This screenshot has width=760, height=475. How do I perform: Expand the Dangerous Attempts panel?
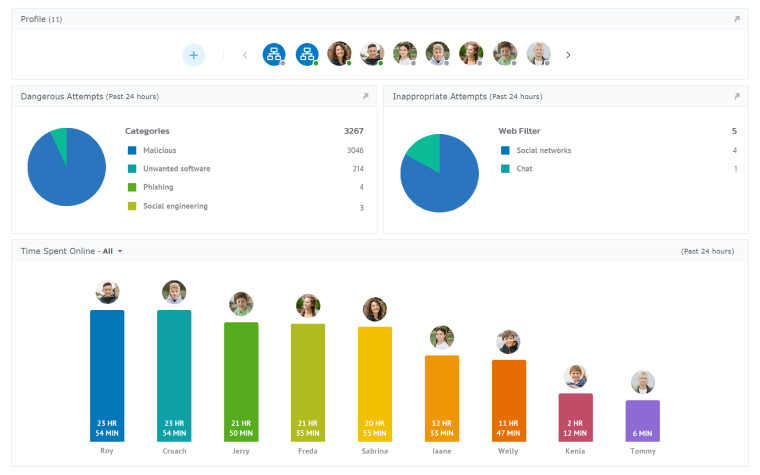tap(365, 97)
